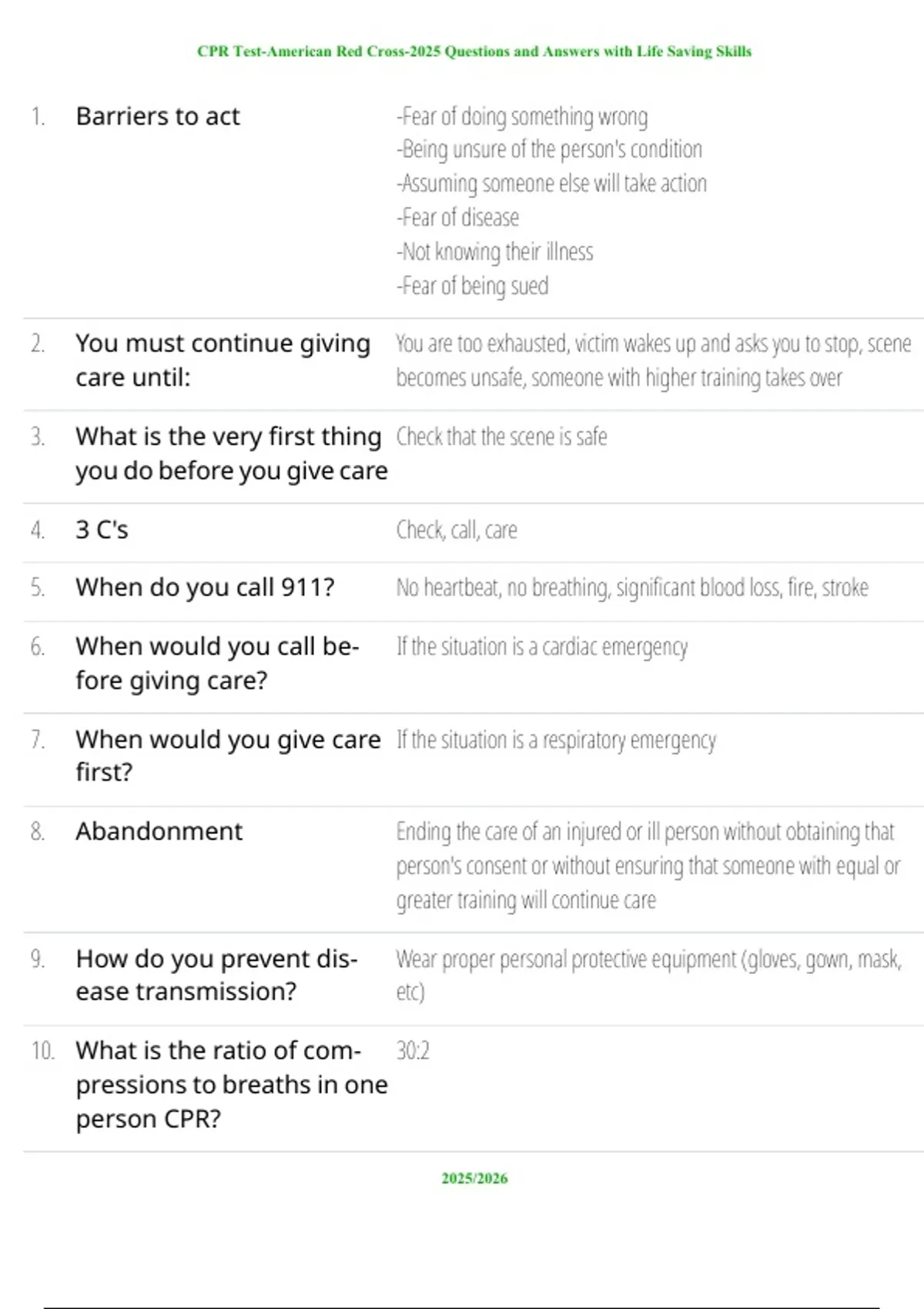Click the "When do you call 911?" question

coord(205,588)
